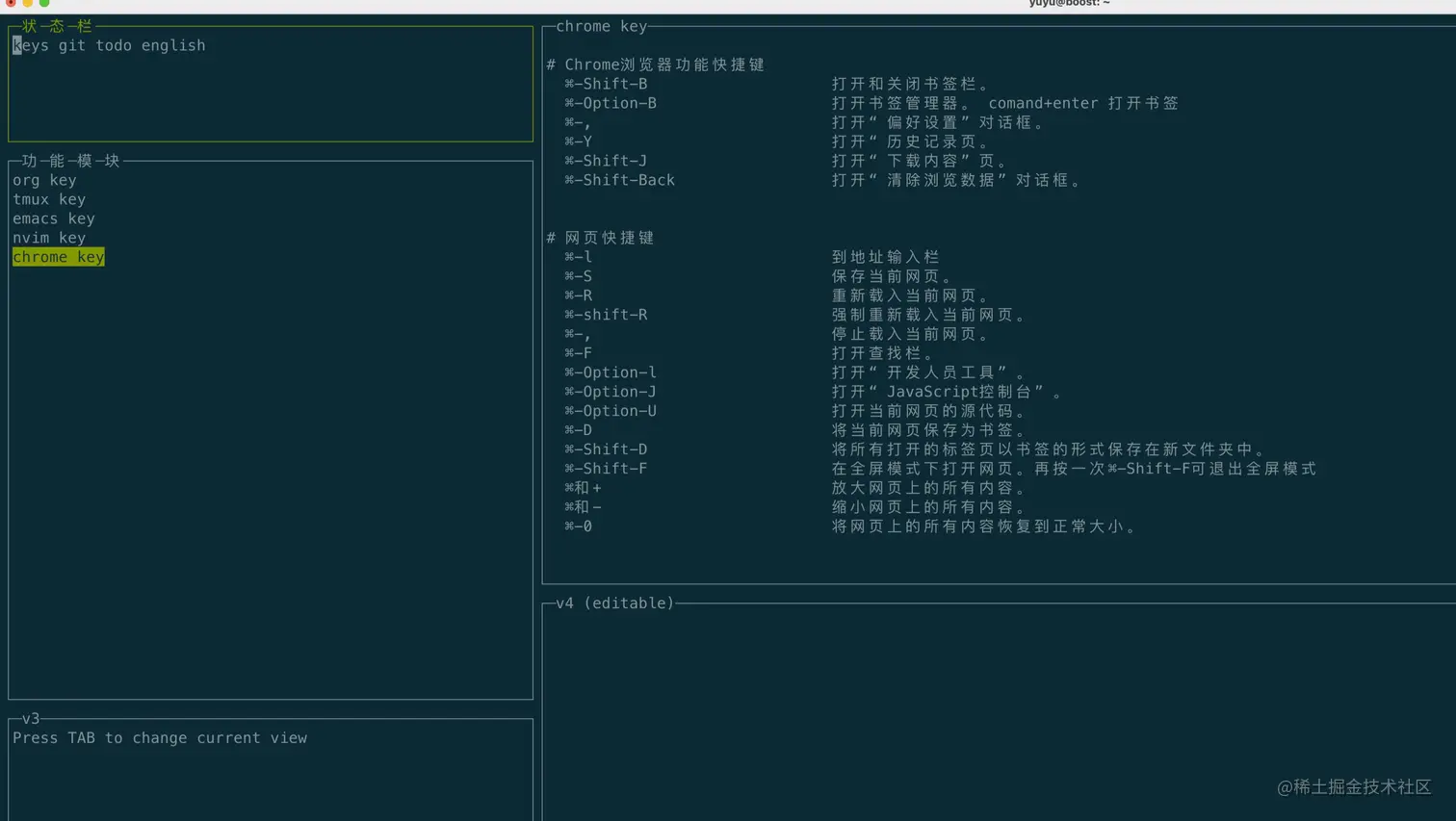
Task: Focus the 'v4 (editable)' pane
Action: 999,712
